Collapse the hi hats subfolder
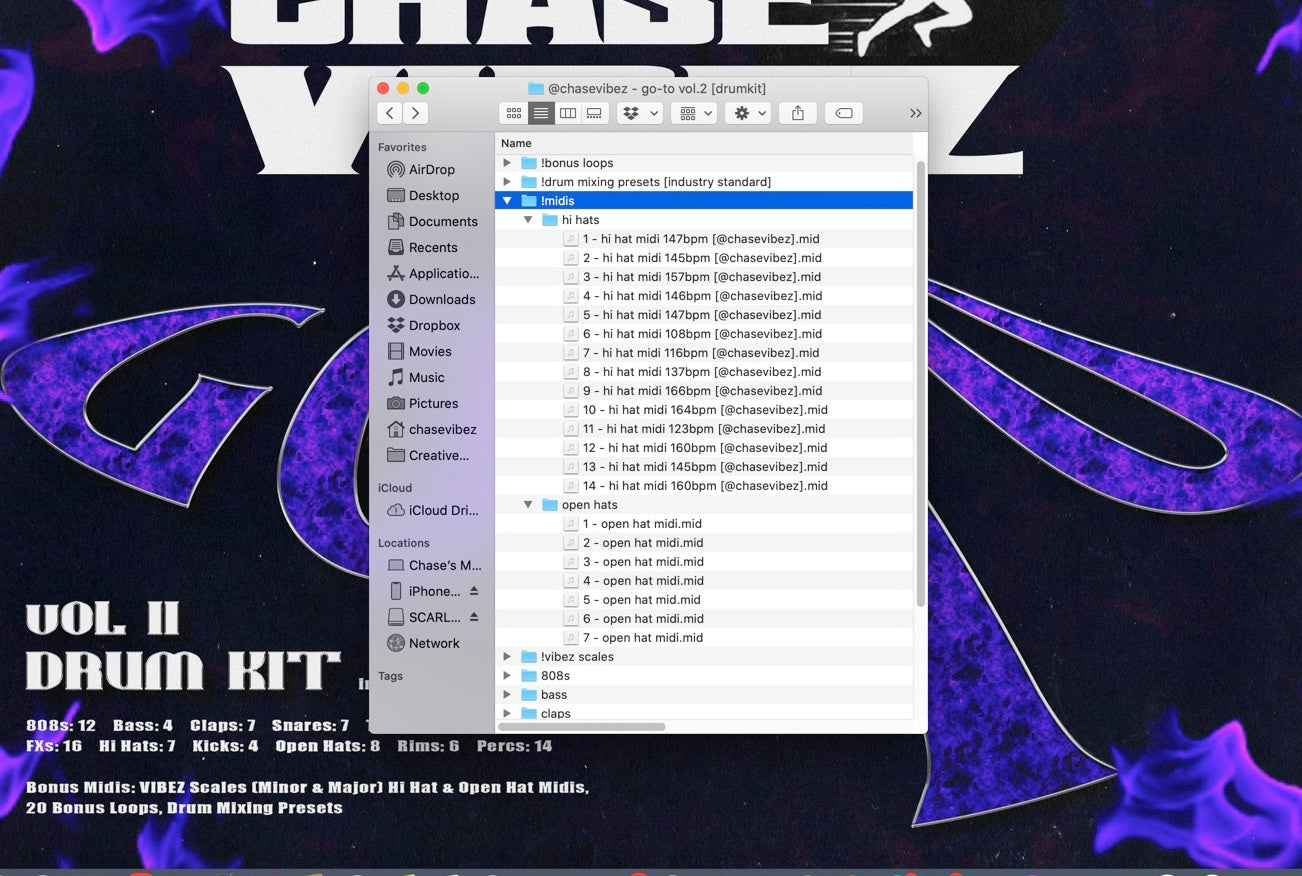 [528, 220]
